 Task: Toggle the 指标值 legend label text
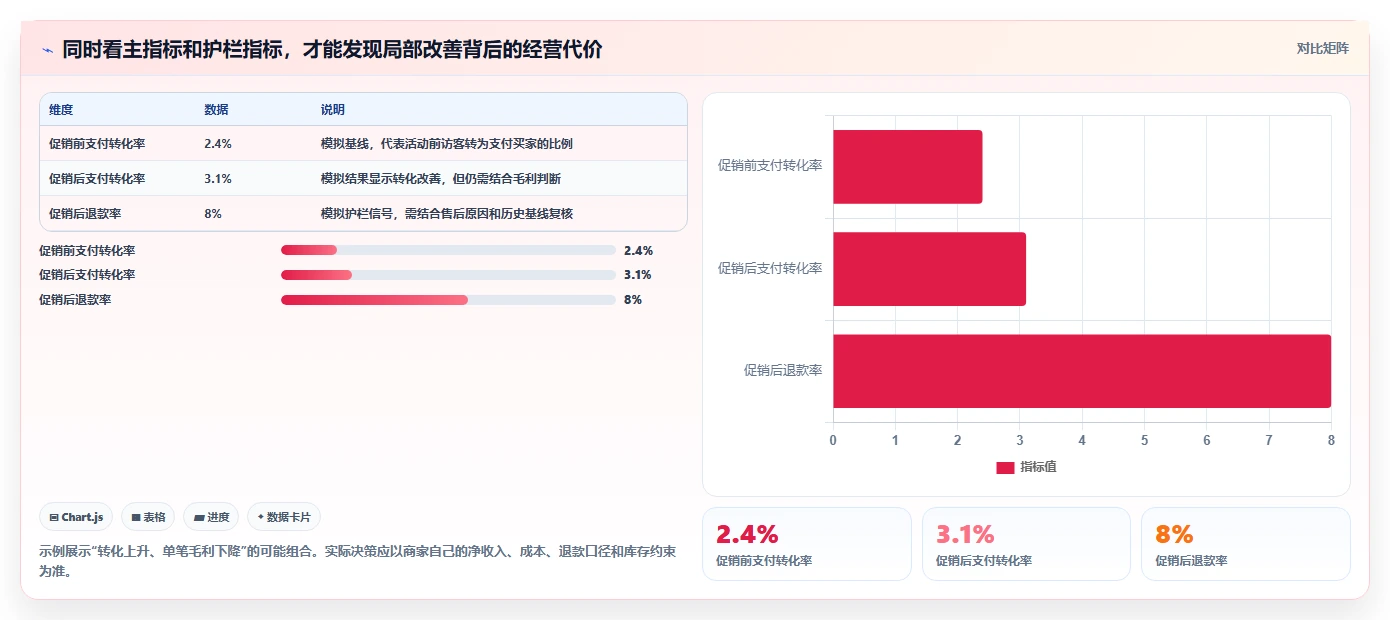1038,468
